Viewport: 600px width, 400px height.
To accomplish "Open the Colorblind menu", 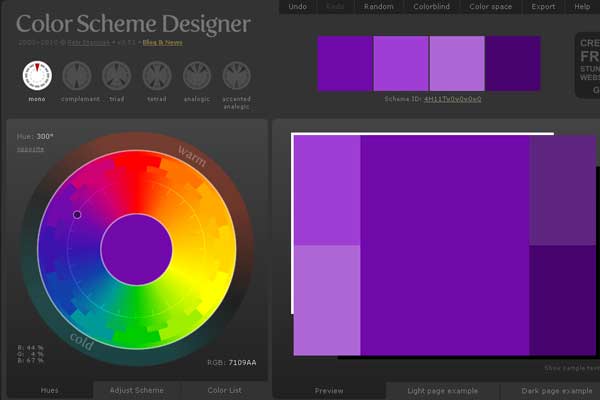I will click(x=431, y=7).
